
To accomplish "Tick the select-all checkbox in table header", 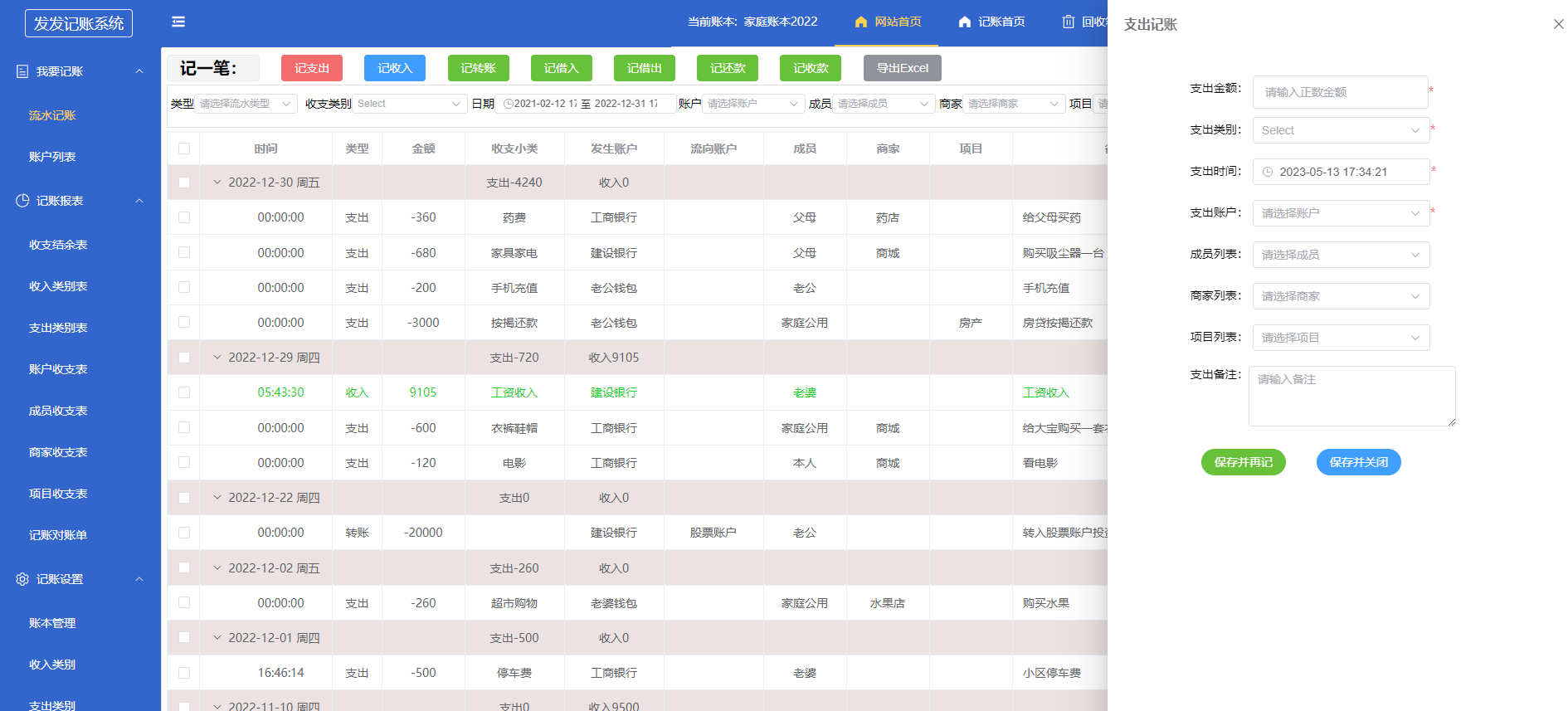I will tap(184, 149).
